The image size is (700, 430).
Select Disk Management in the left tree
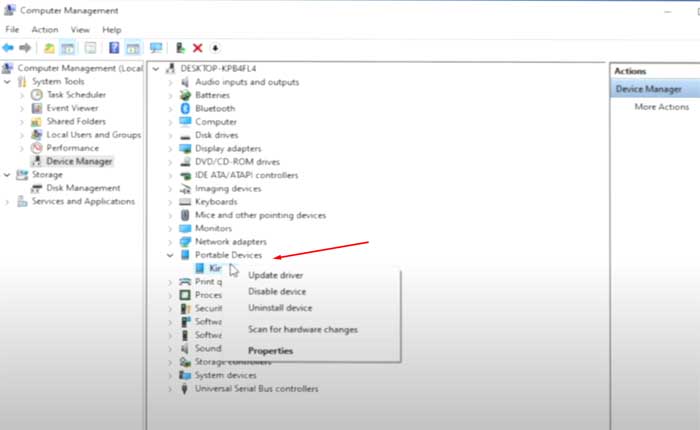point(83,188)
